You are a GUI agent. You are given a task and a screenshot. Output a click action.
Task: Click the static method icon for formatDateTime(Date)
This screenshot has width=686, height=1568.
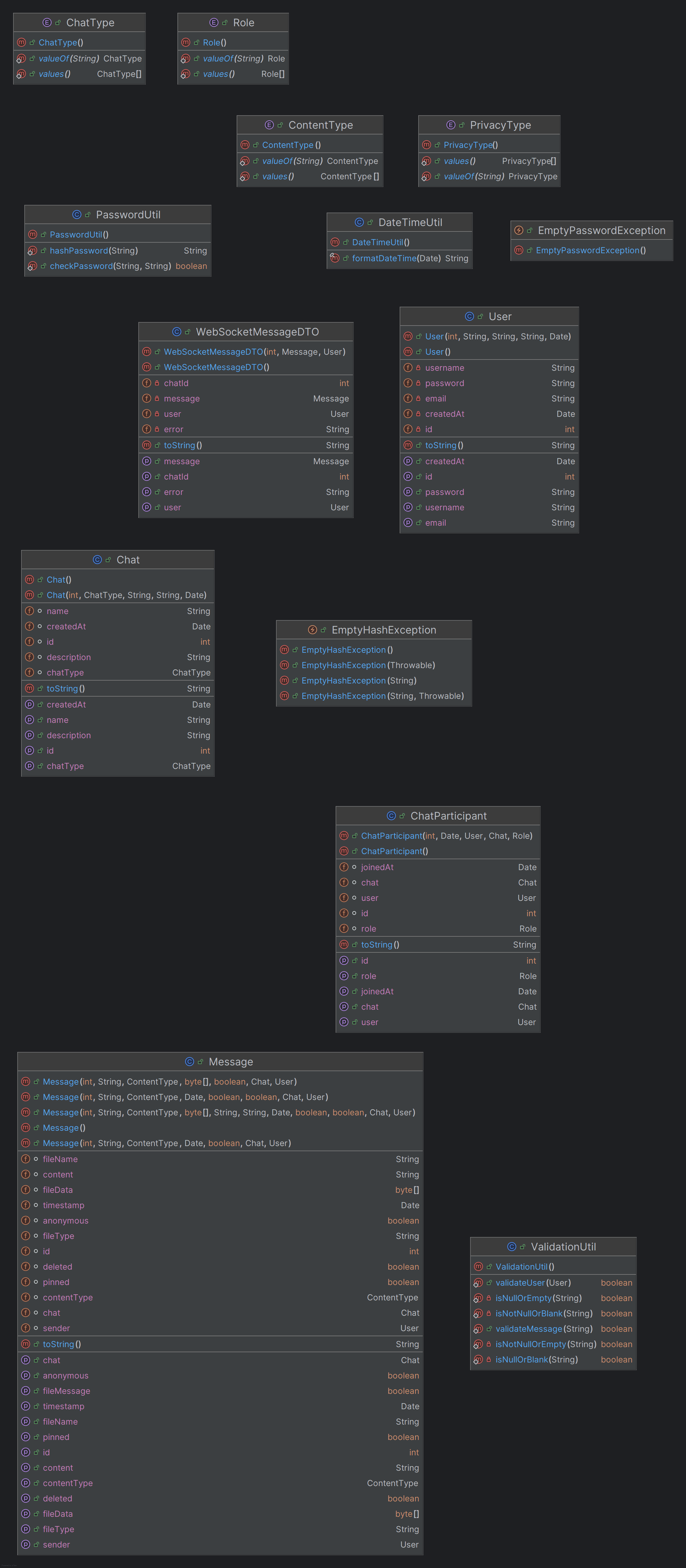point(335,258)
